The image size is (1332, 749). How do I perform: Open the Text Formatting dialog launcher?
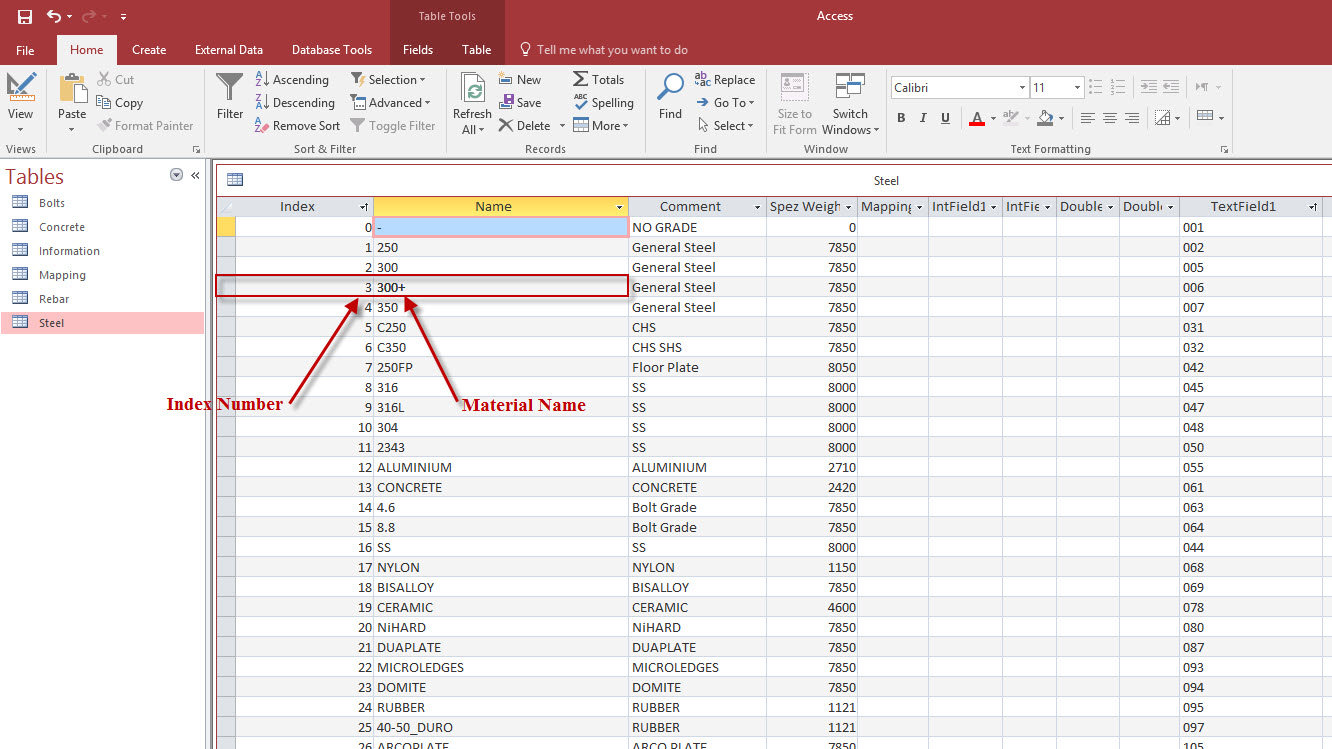coord(1224,149)
